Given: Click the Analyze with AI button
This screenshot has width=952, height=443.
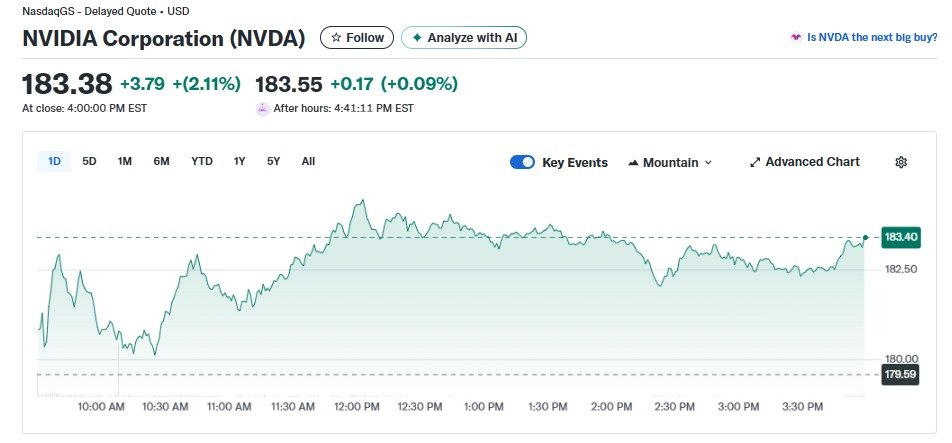Looking at the screenshot, I should tap(464, 38).
